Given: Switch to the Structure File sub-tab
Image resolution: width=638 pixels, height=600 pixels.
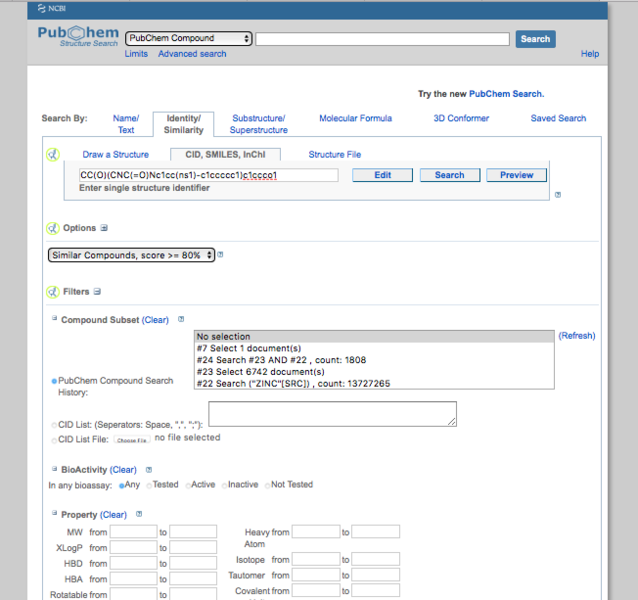Looking at the screenshot, I should (335, 155).
